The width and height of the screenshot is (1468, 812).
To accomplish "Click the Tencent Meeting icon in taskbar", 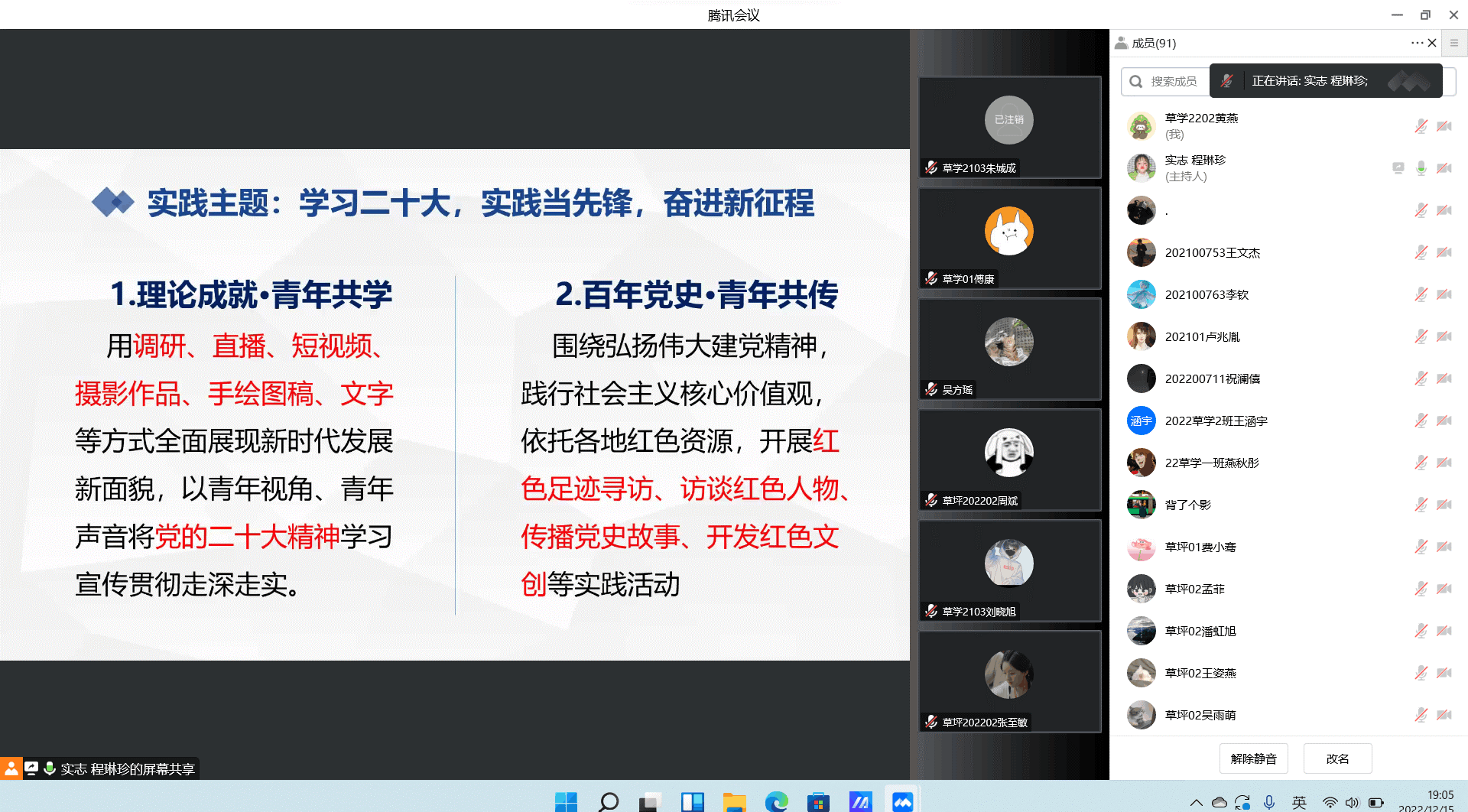I will point(902,801).
